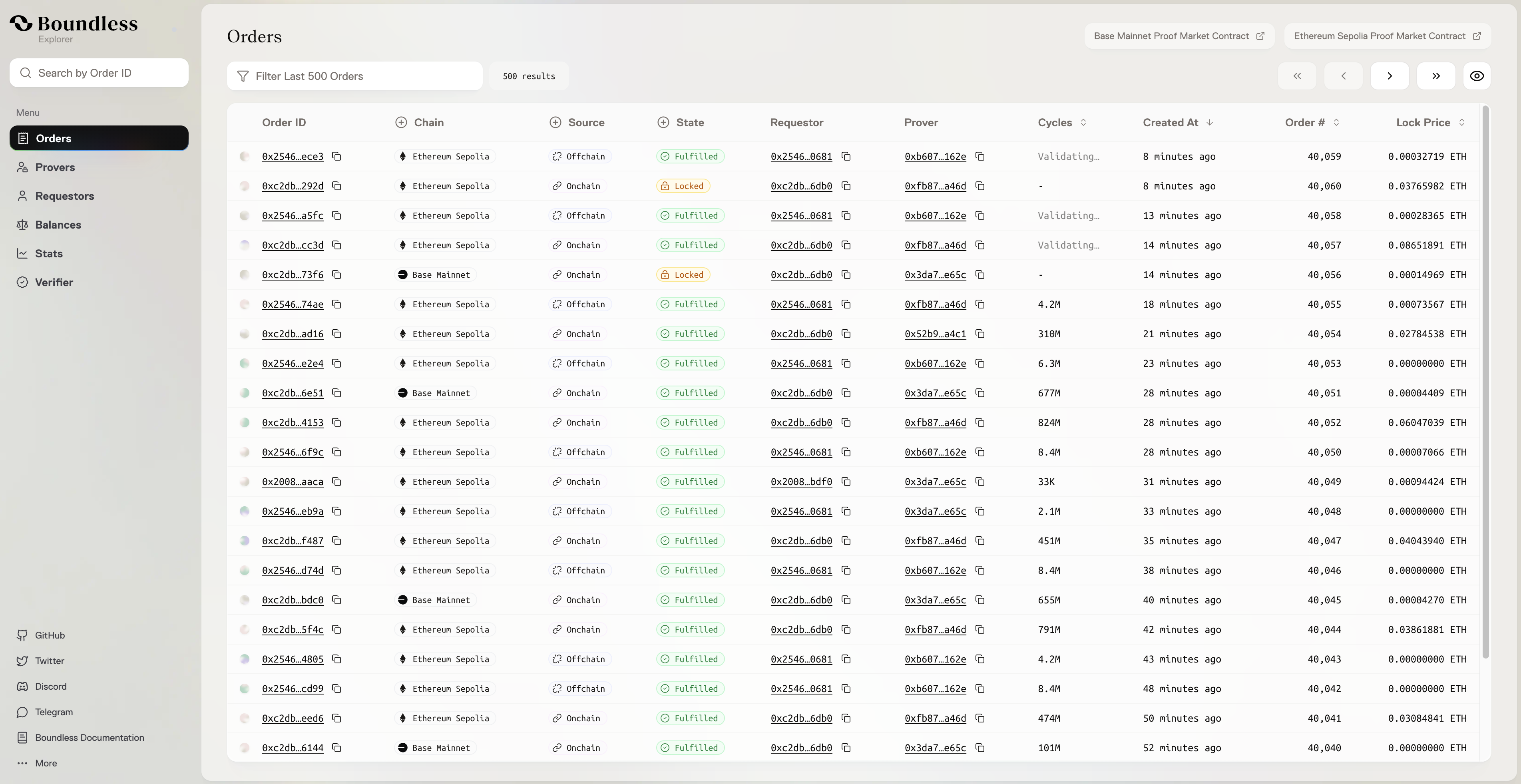1521x784 pixels.
Task: Copy requestor address in Locked 0xc2db…292d row
Action: tap(846, 186)
